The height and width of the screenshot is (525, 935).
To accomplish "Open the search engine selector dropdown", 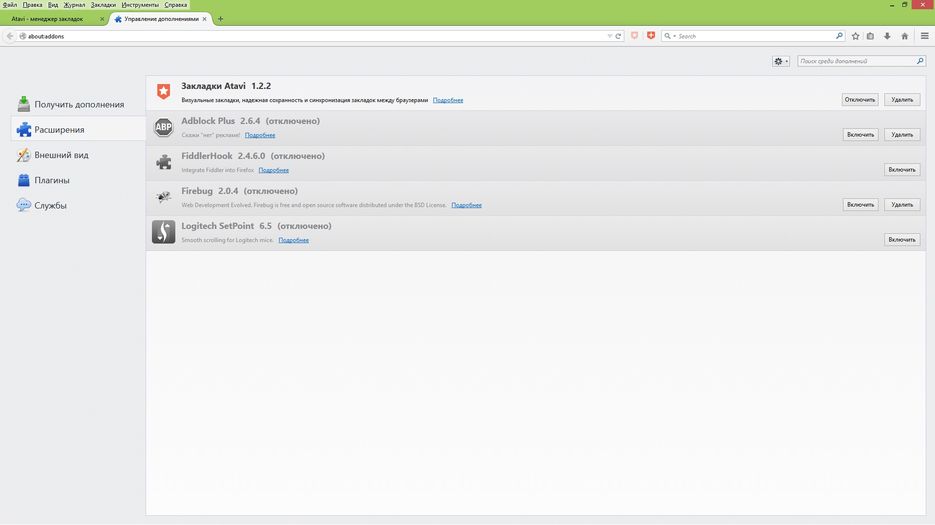I will coord(670,36).
